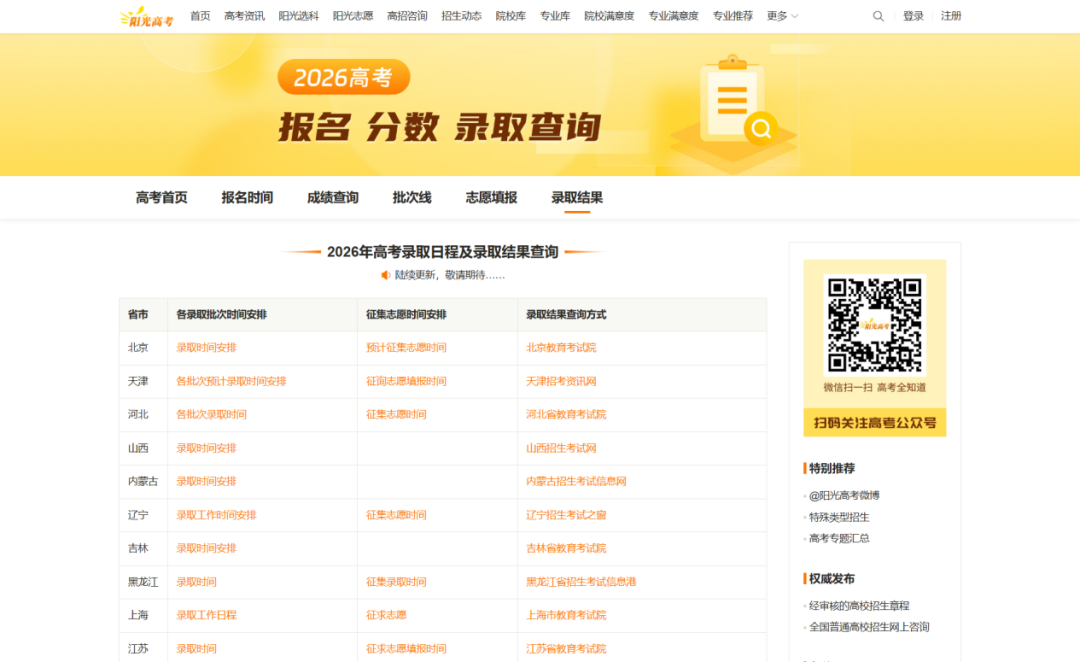Visit 天津招考资讯网 link
Screen dimensions: 1080x662
pos(561,381)
